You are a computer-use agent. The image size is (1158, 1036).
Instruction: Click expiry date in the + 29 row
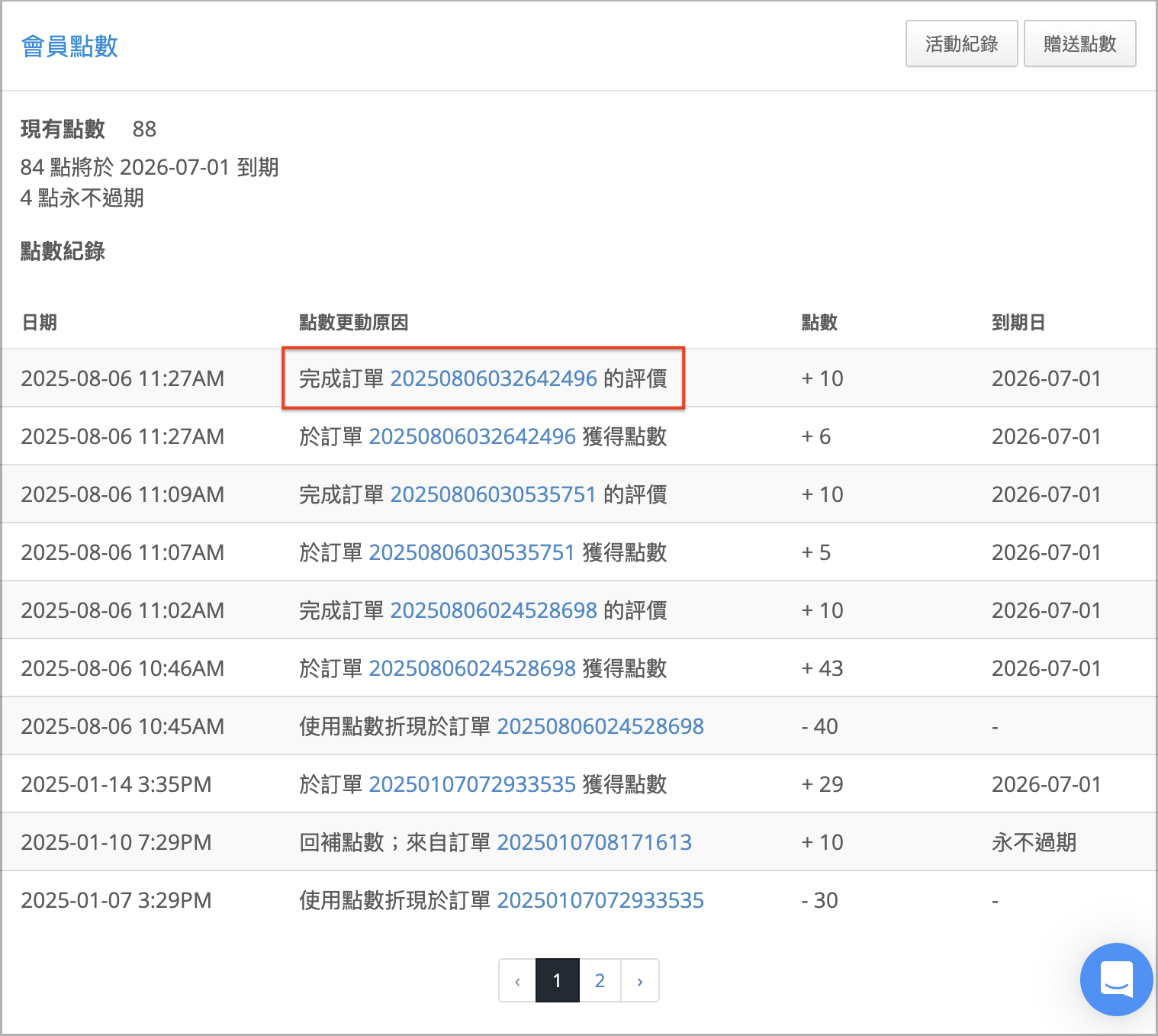pyautogui.click(x=1046, y=784)
